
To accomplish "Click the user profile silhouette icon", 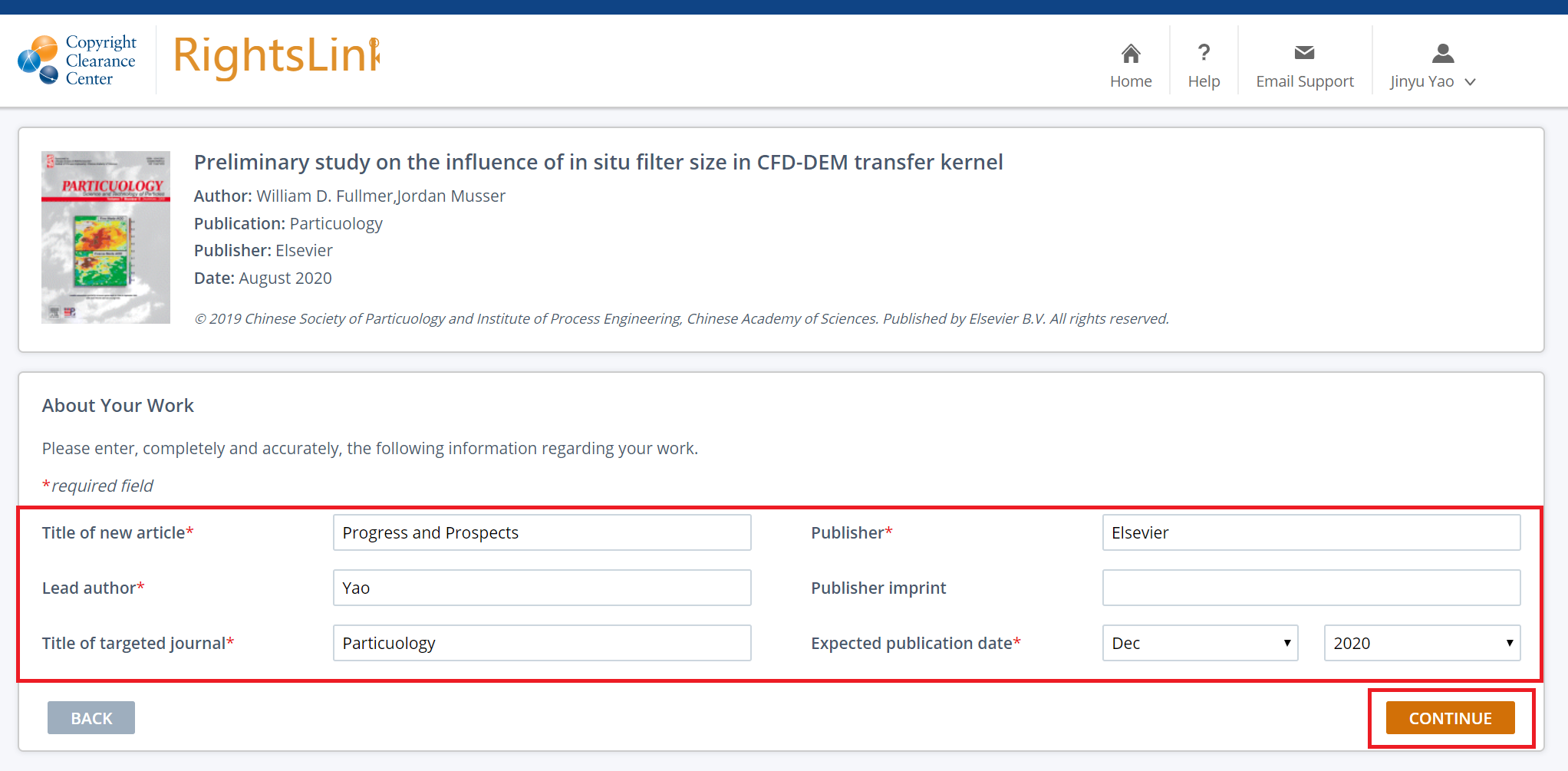I will (1443, 53).
